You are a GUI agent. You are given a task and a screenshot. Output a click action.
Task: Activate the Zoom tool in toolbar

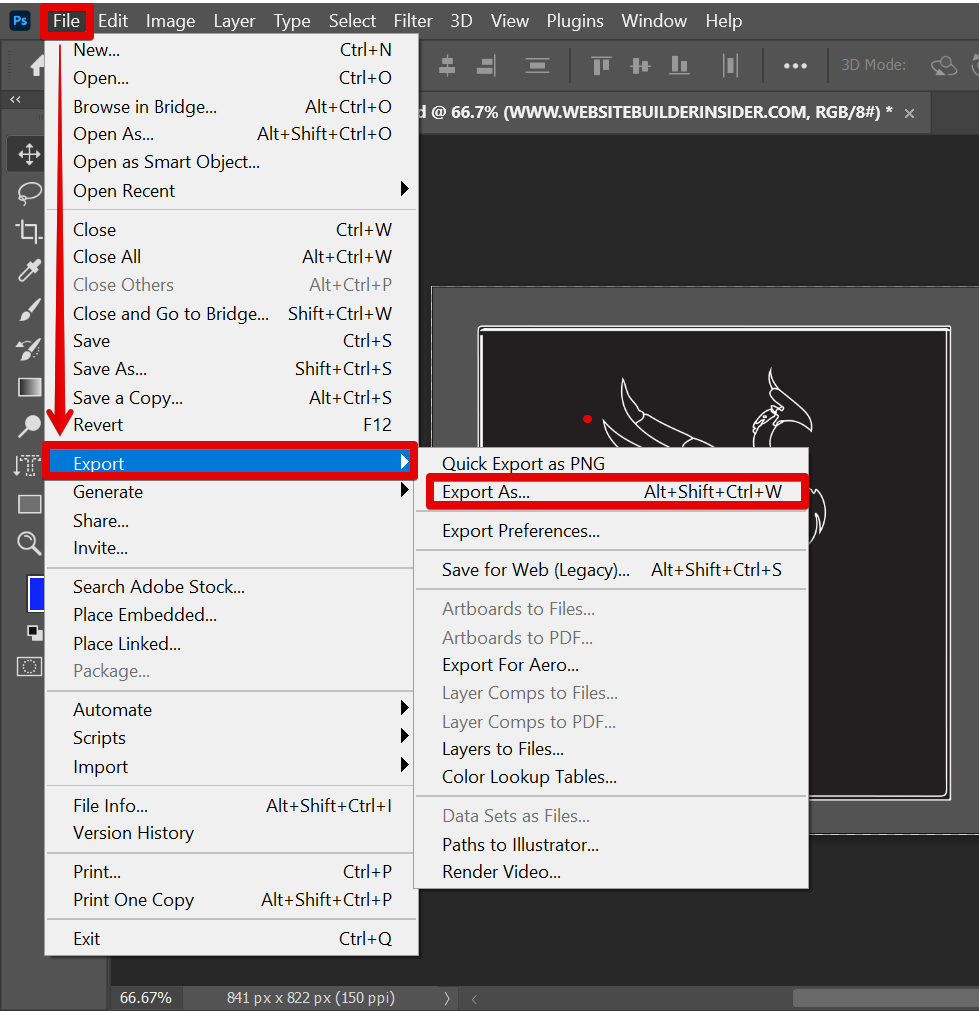pyautogui.click(x=29, y=543)
